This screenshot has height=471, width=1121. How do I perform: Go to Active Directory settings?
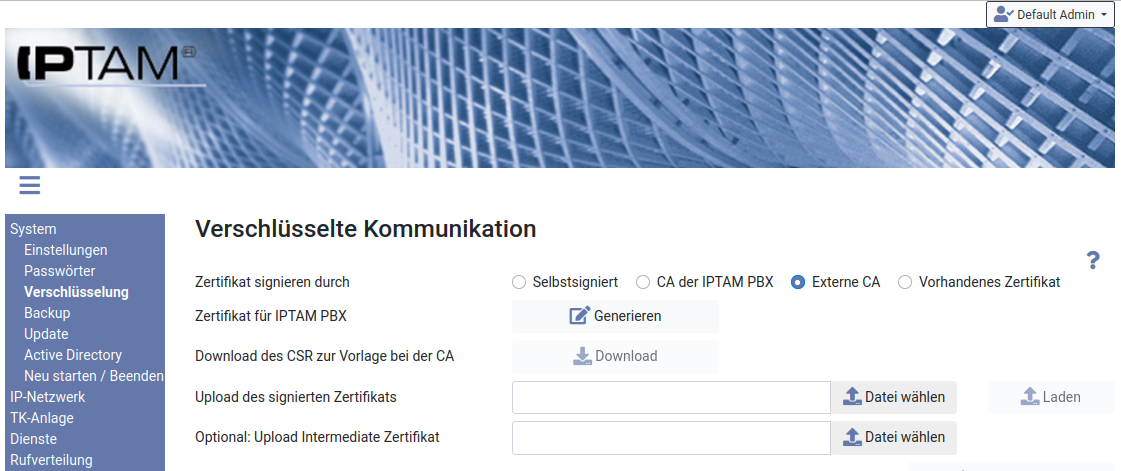73,355
